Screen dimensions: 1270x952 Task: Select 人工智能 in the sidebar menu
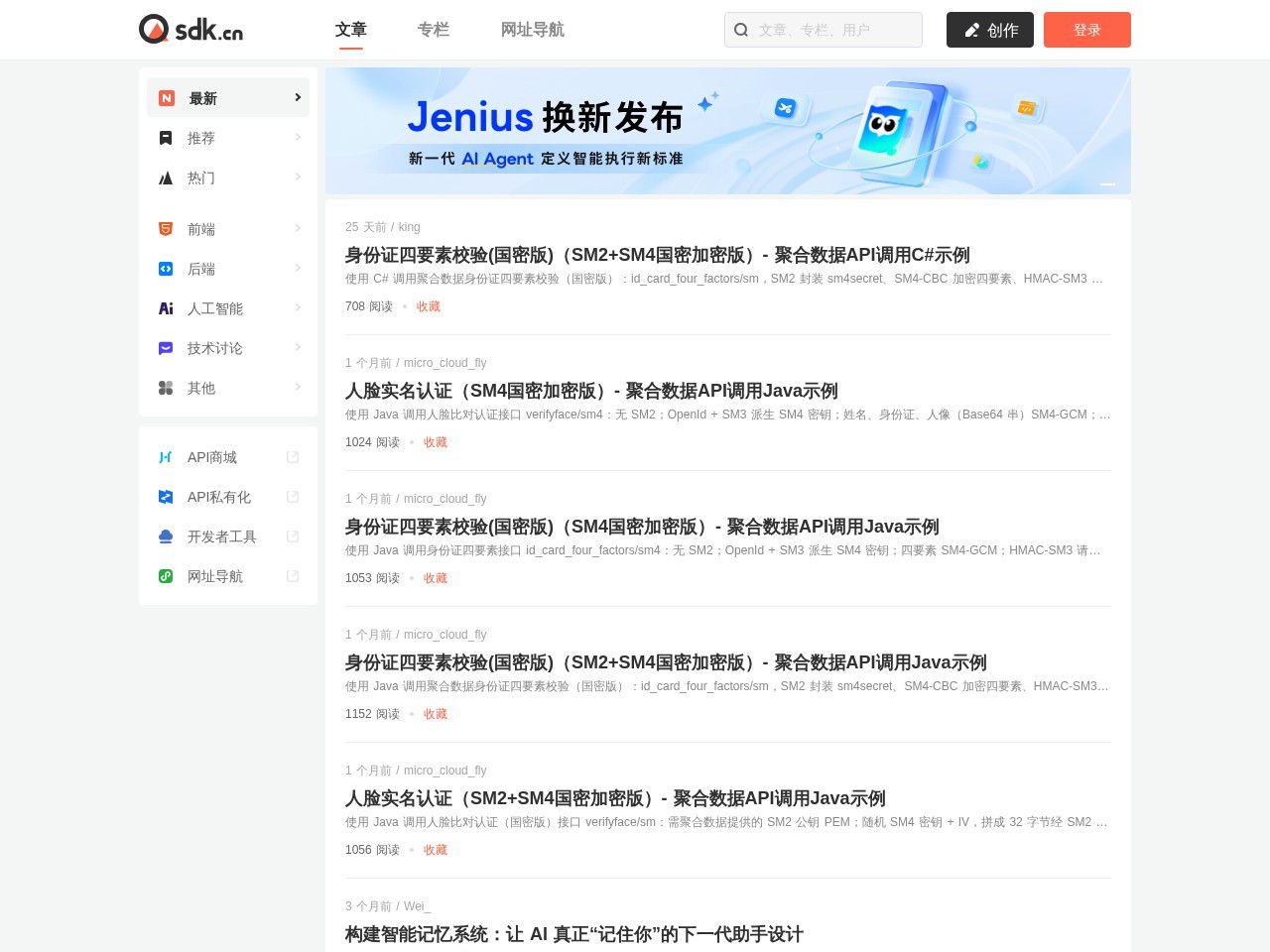(x=228, y=308)
